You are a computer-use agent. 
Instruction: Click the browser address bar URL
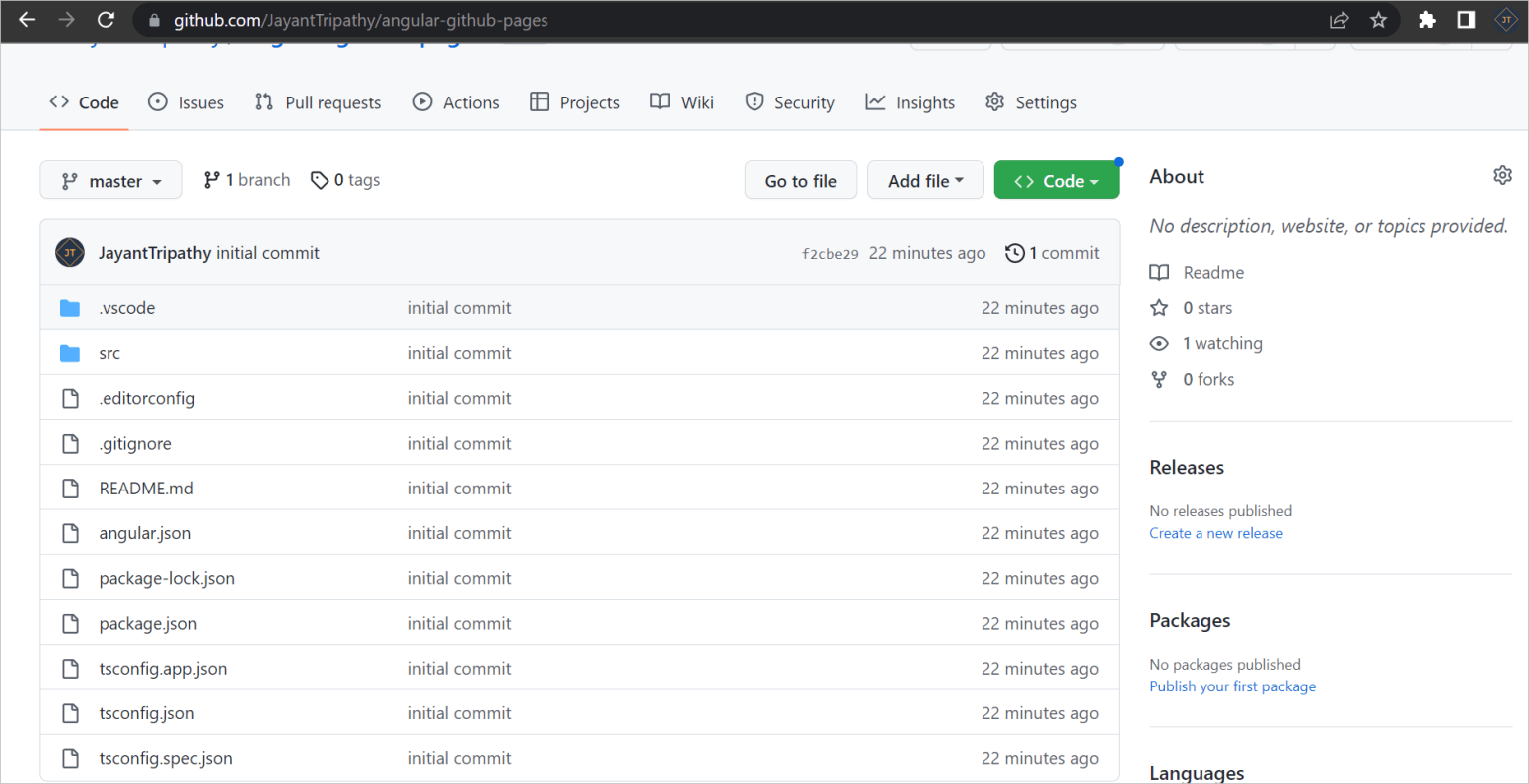pos(361,20)
